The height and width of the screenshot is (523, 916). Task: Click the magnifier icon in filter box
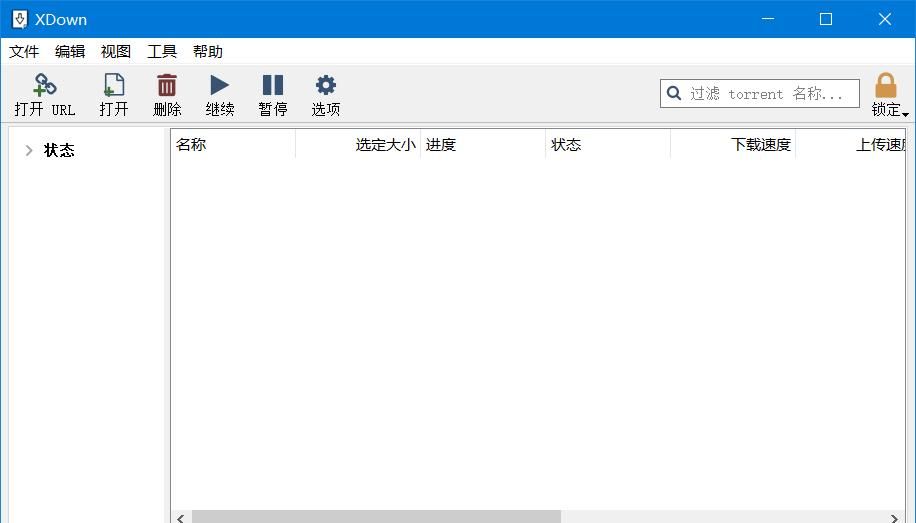point(674,93)
